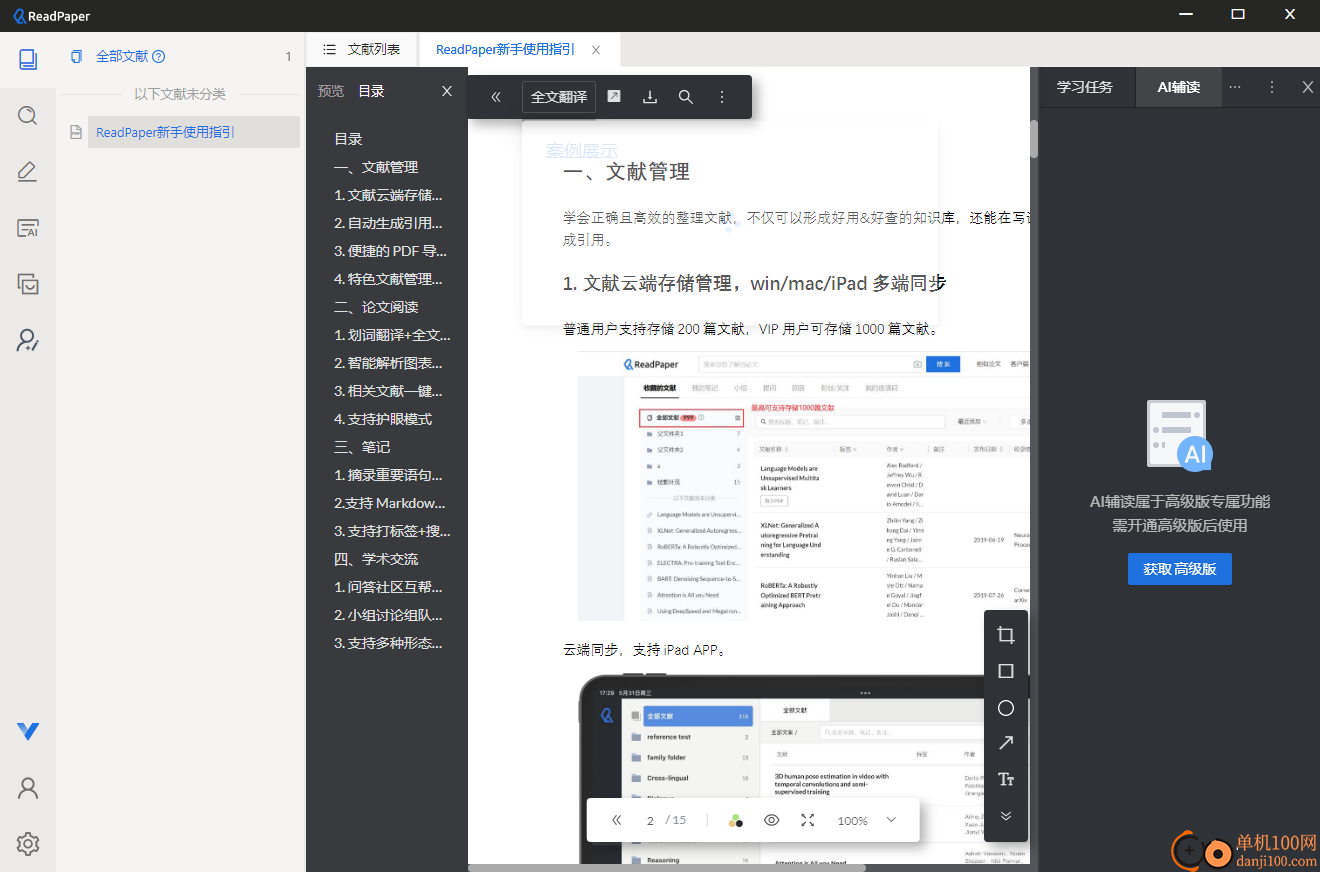1320x872 pixels.
Task: Open the tasks checkbox-stack icon in sidebar
Action: click(28, 284)
